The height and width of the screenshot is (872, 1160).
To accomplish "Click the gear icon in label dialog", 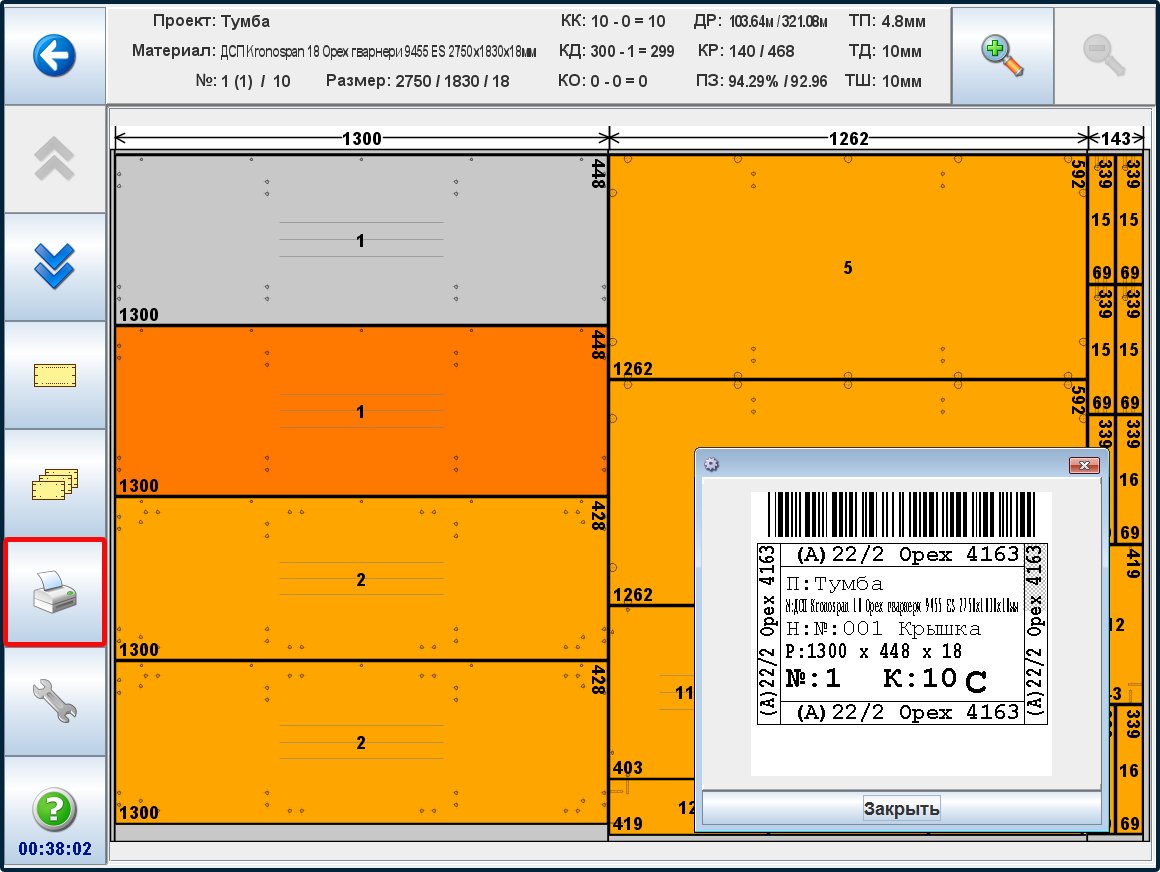I will (x=712, y=464).
